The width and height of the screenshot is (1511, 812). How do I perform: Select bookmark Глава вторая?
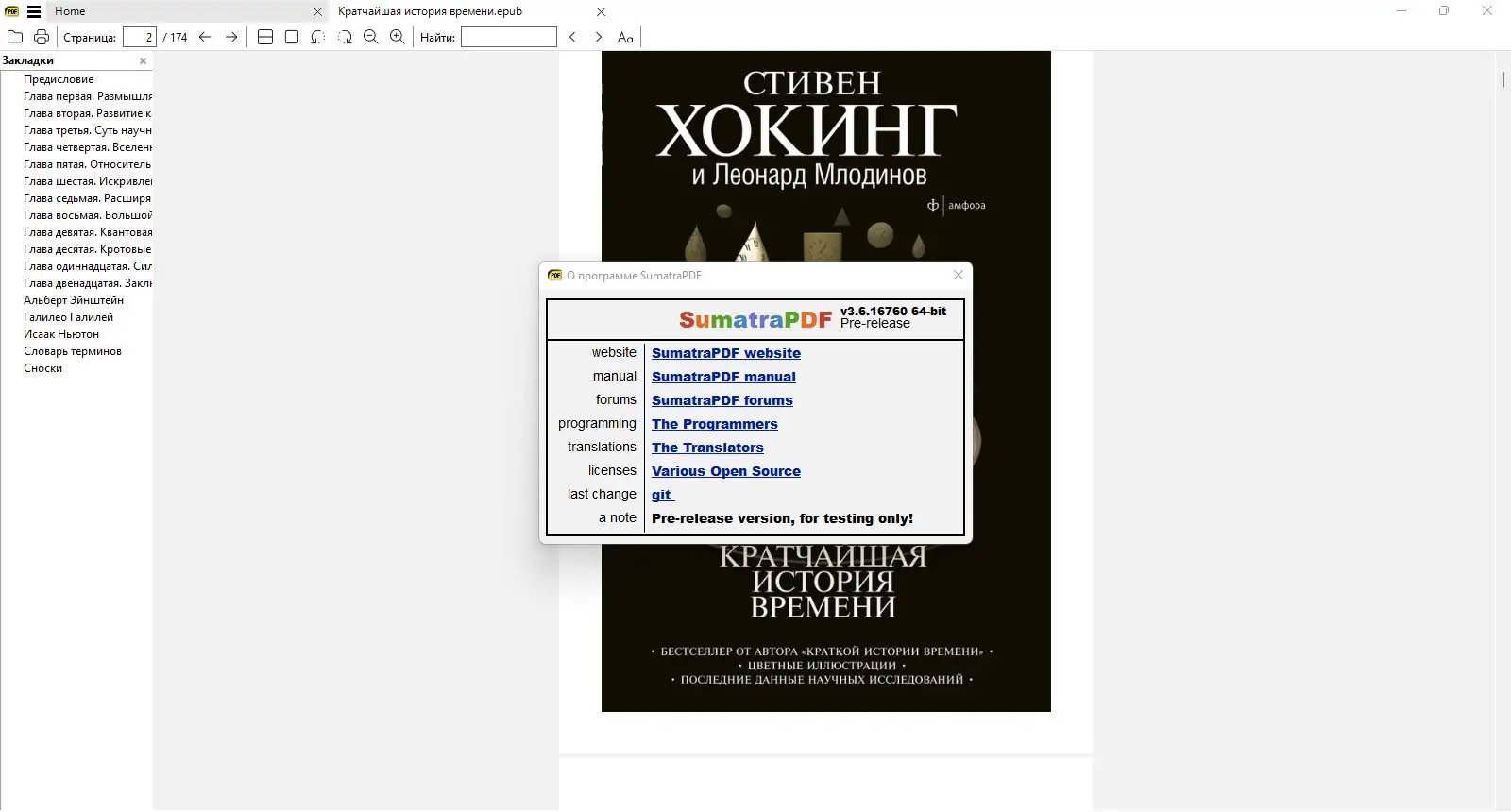88,113
